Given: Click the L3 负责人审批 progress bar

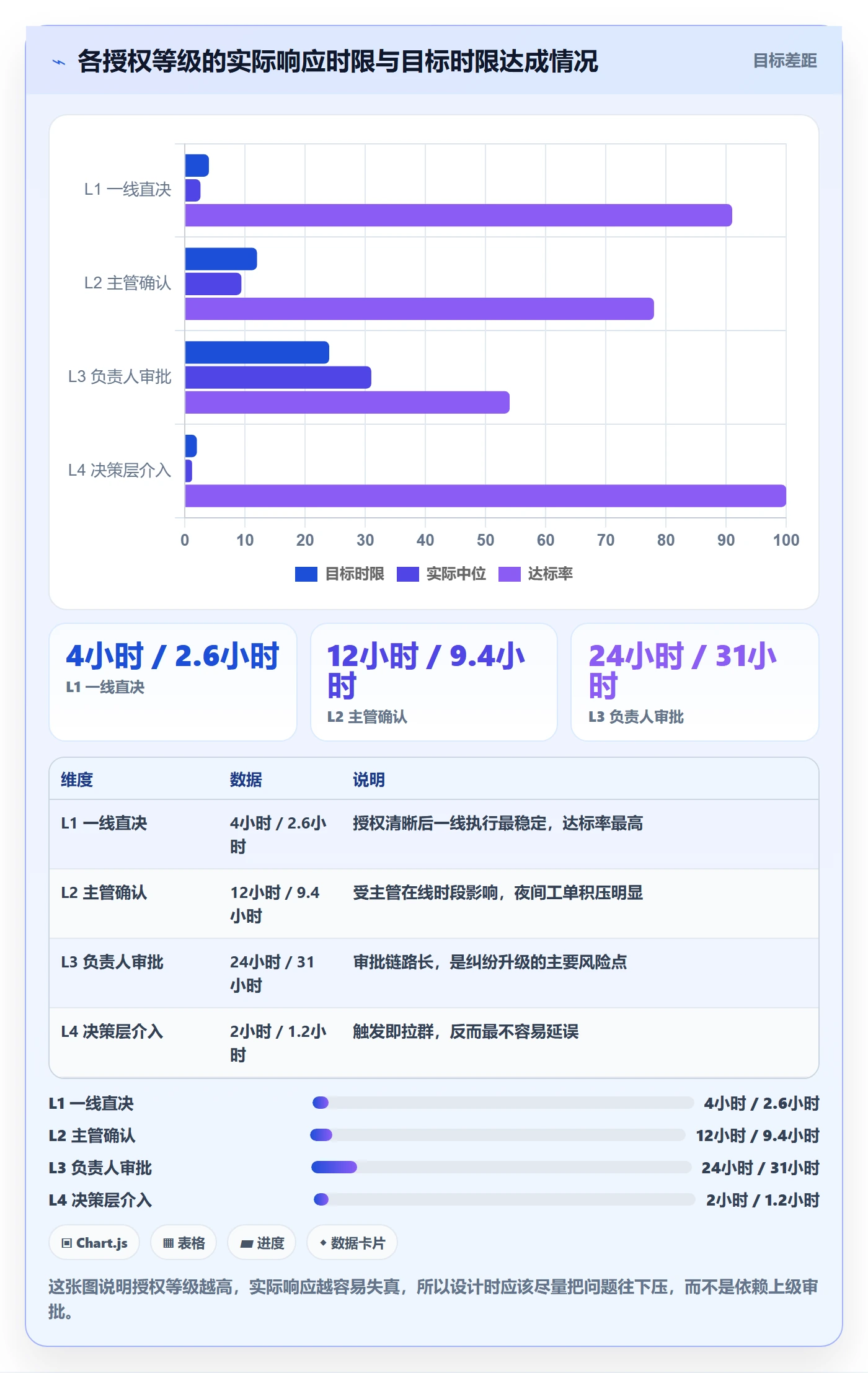Looking at the screenshot, I should pos(501,1167).
